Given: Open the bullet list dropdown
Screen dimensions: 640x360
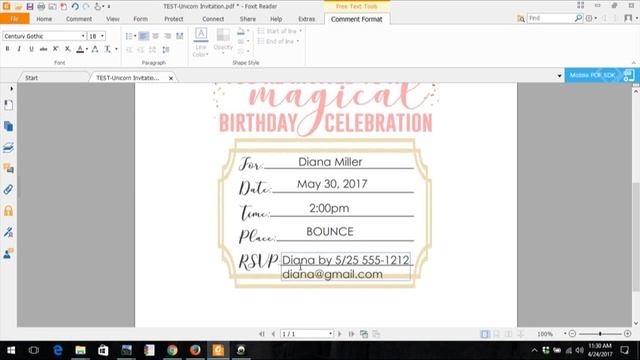Looking at the screenshot, I should pyautogui.click(x=135, y=36).
